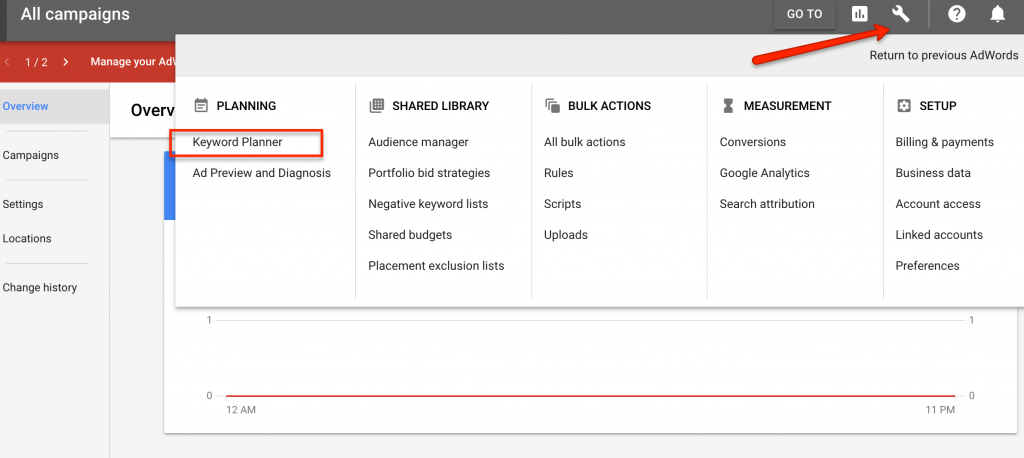Open Account access
Image resolution: width=1024 pixels, height=458 pixels.
pos(938,204)
